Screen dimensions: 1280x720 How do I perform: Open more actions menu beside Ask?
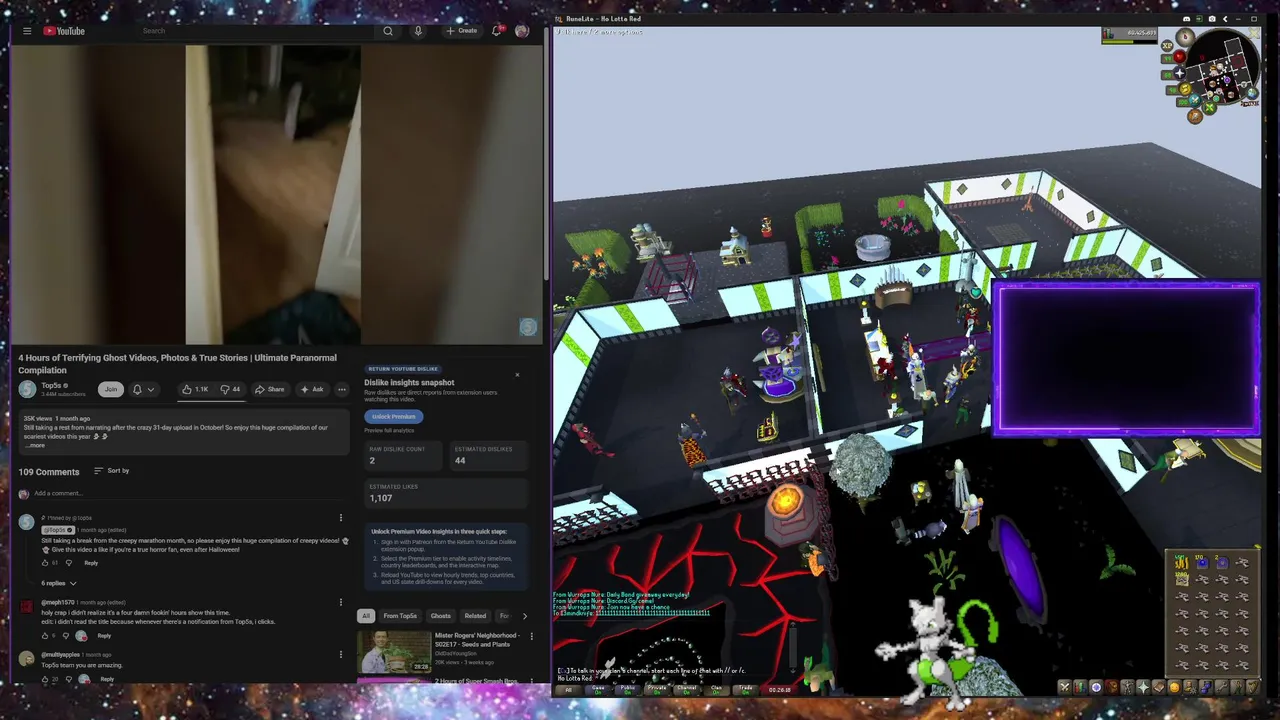point(342,389)
